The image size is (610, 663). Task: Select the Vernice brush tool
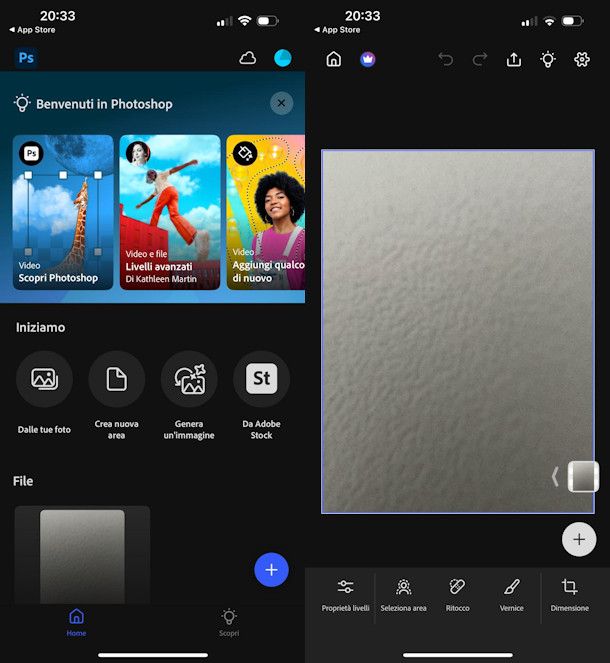point(512,595)
